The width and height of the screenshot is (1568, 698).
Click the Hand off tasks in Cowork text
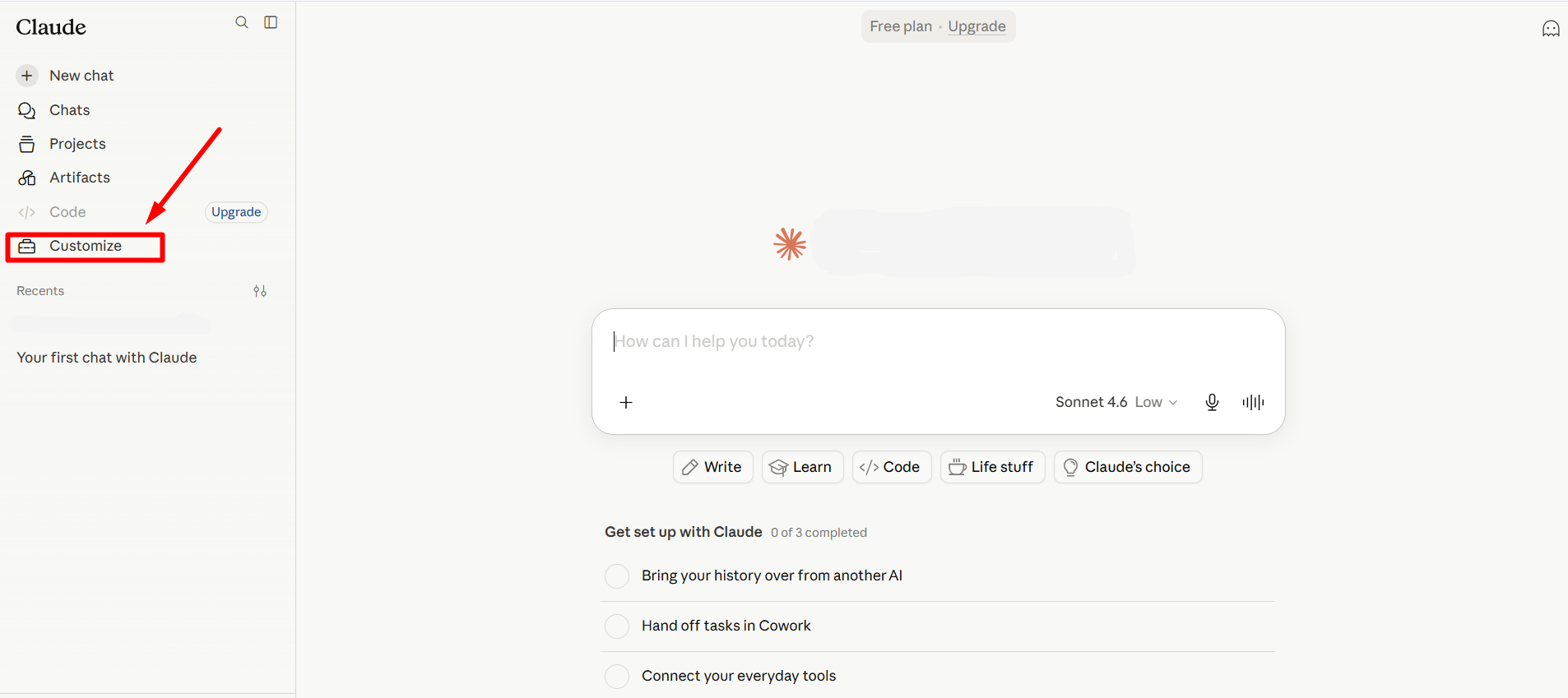click(x=726, y=626)
